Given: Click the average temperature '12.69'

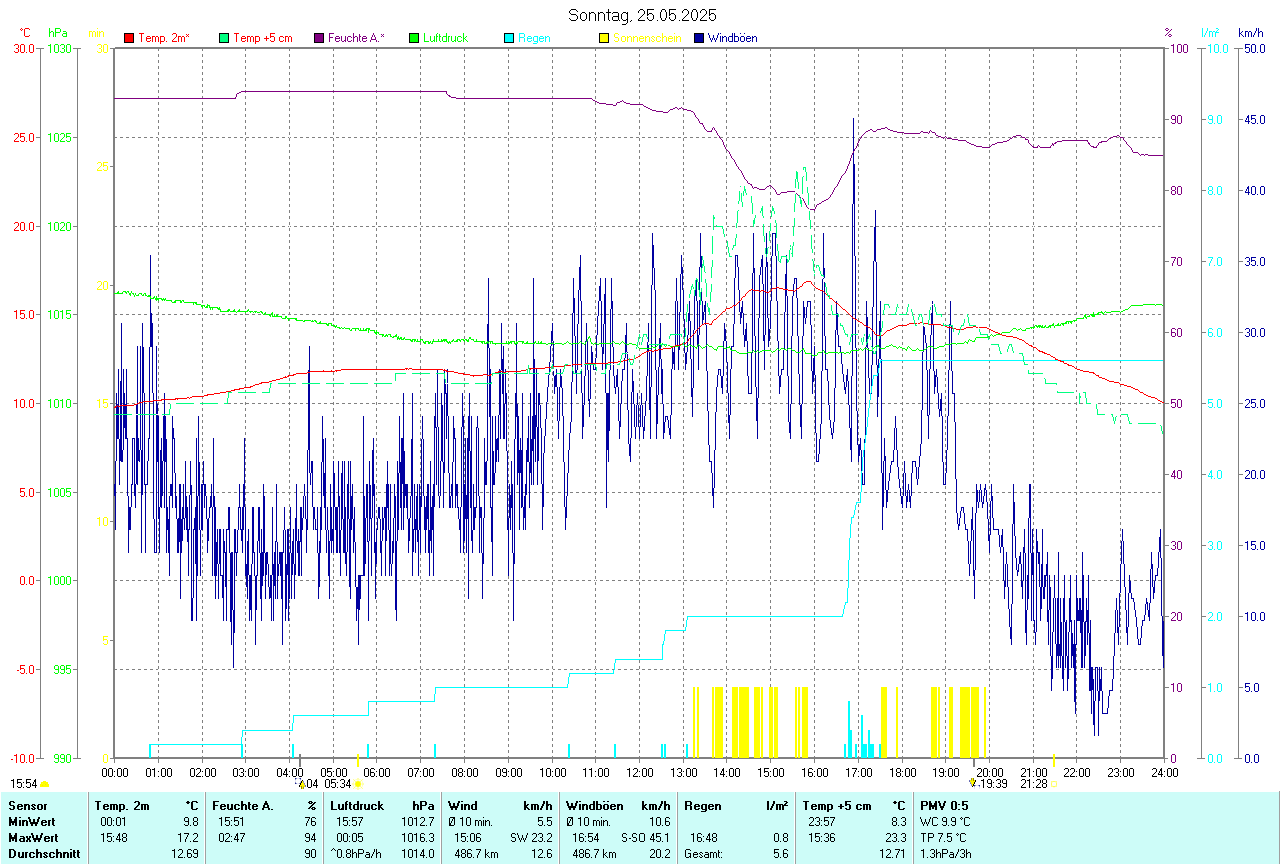Looking at the screenshot, I should (185, 853).
